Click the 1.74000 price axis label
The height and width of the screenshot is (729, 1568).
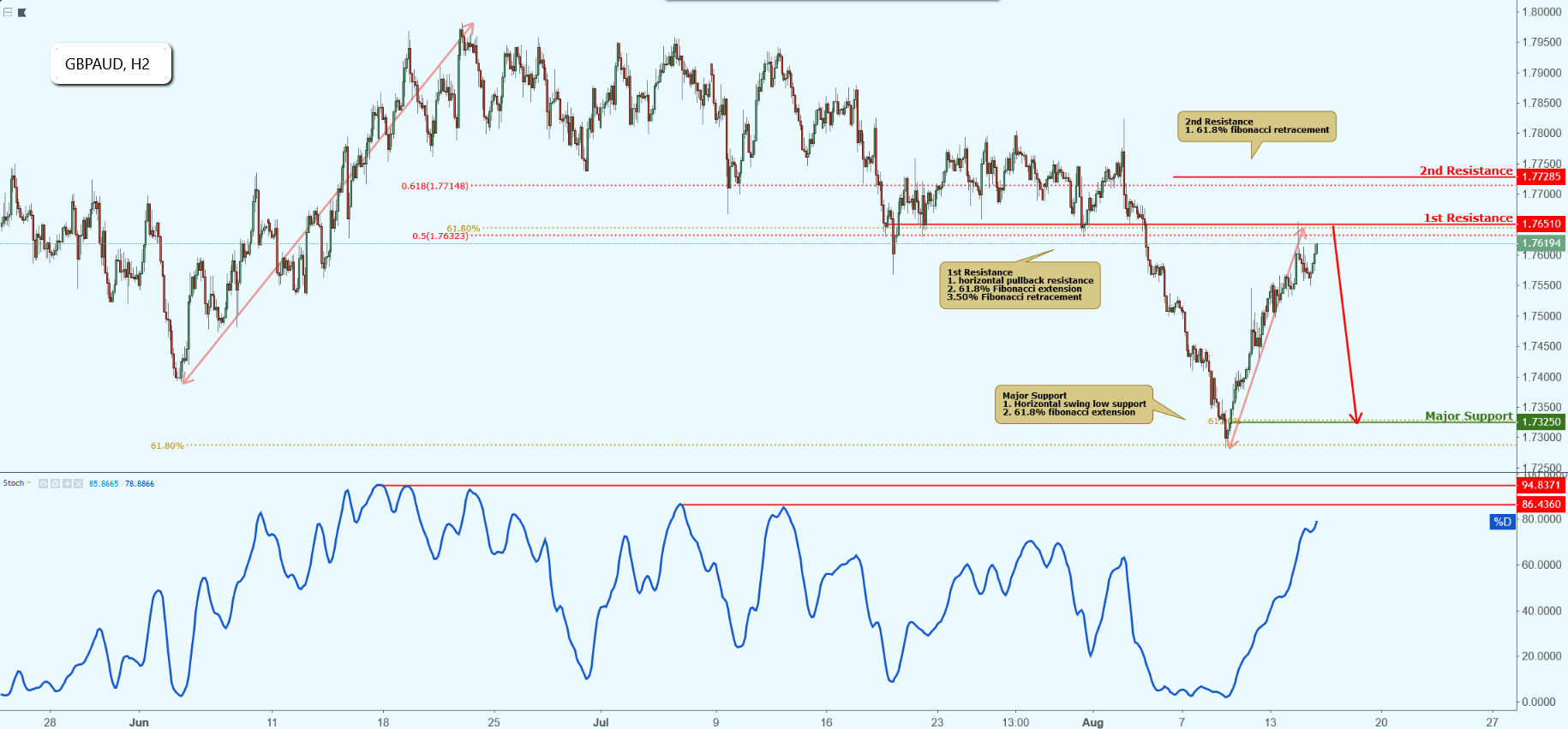(x=1541, y=377)
